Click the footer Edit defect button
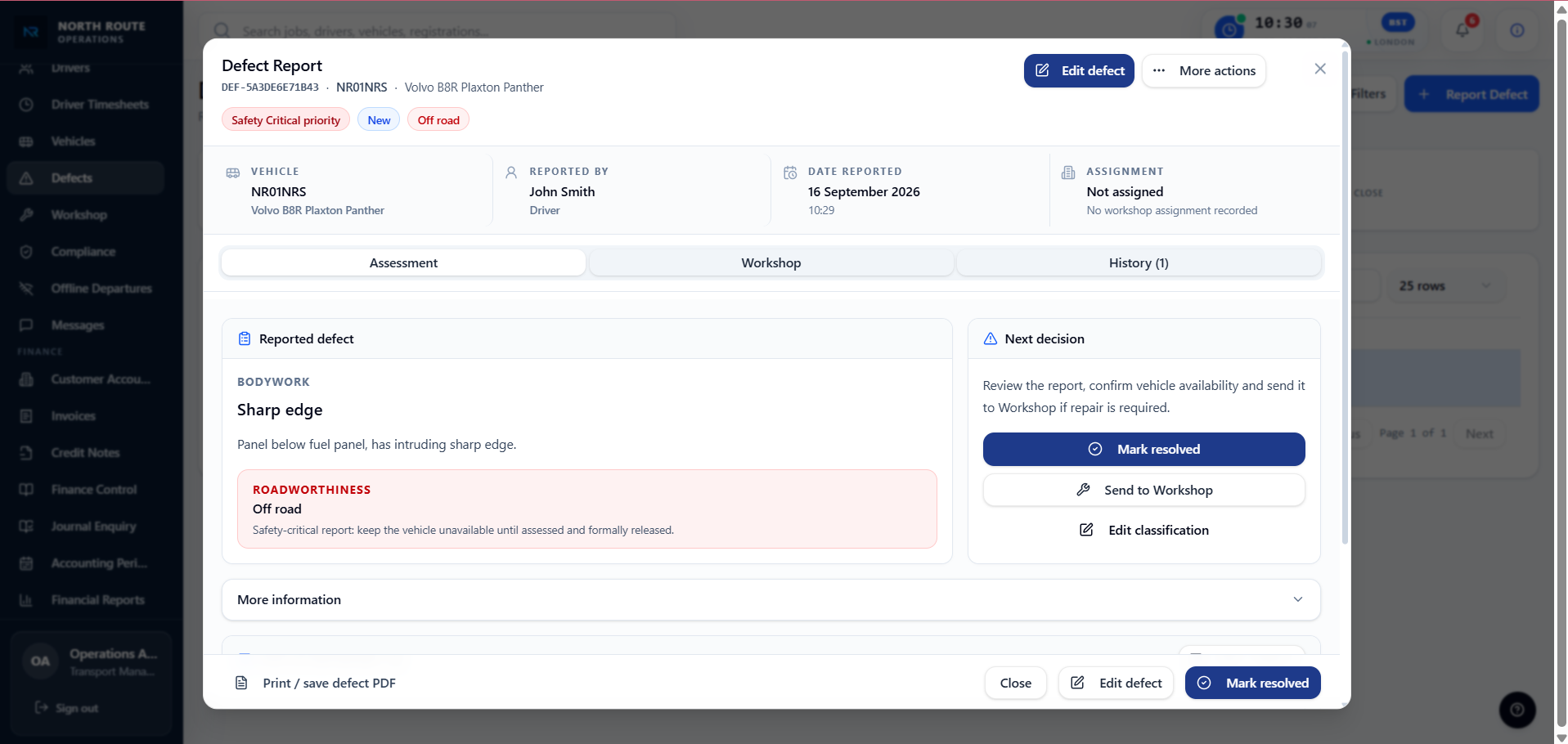 point(1116,683)
